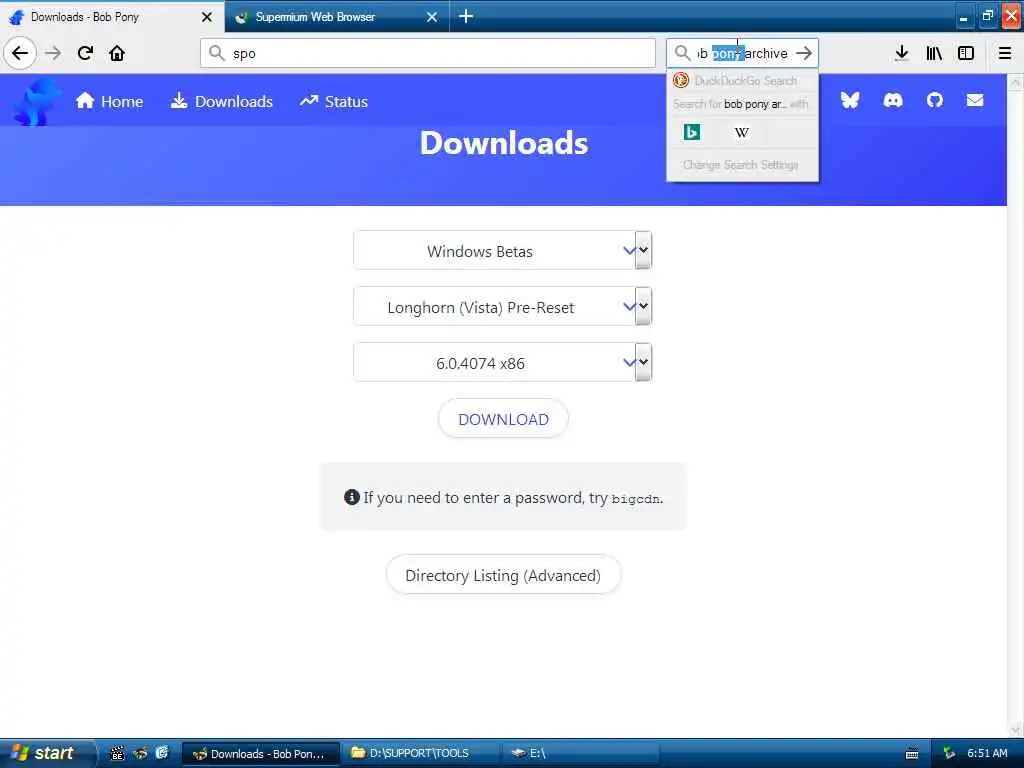Go to Home in site navigation

(x=109, y=101)
